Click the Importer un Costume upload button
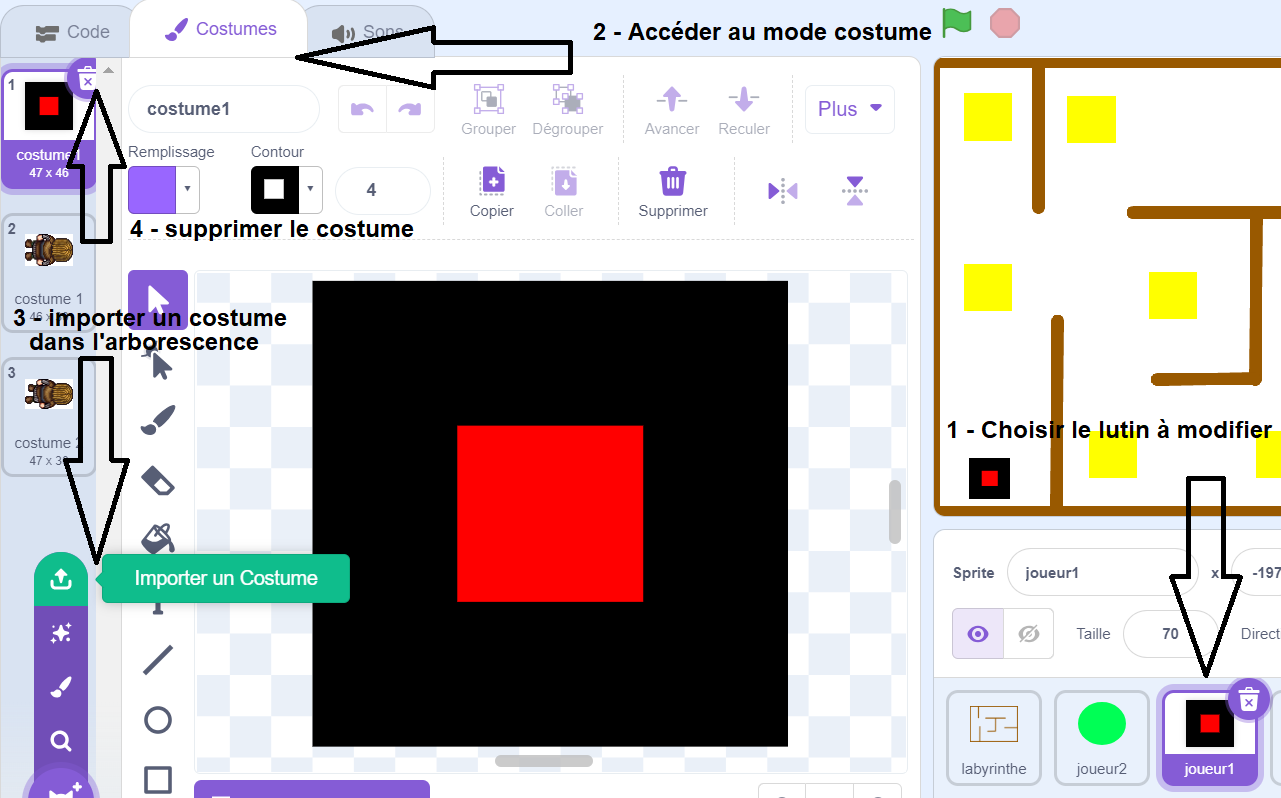The width and height of the screenshot is (1281, 798). (x=61, y=579)
